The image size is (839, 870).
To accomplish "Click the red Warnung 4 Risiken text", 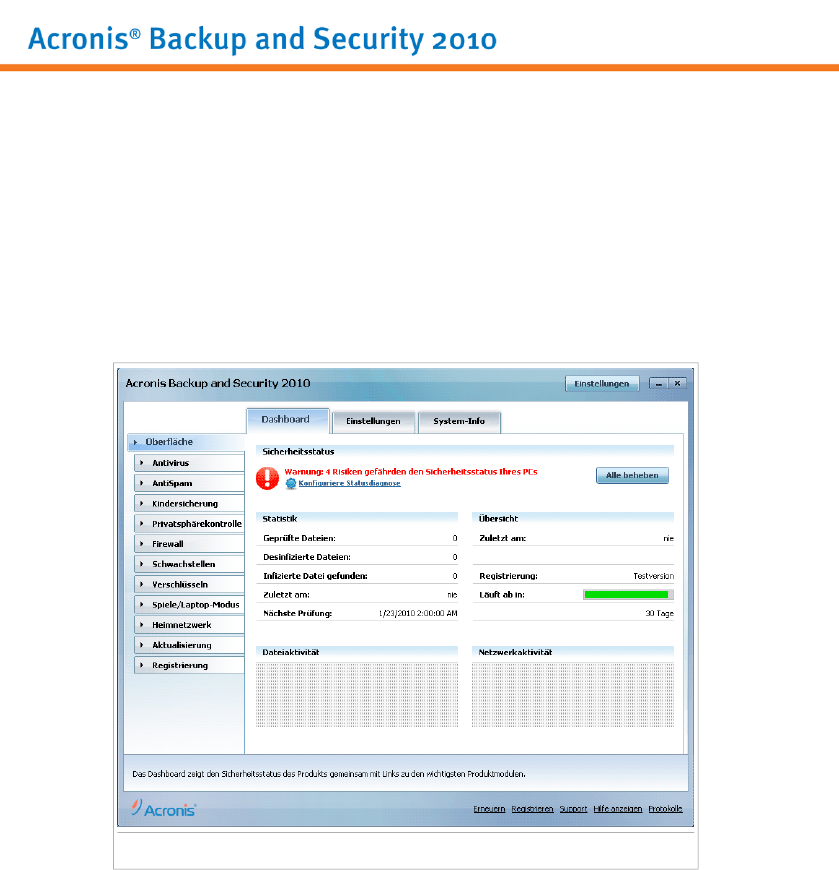I will [411, 472].
